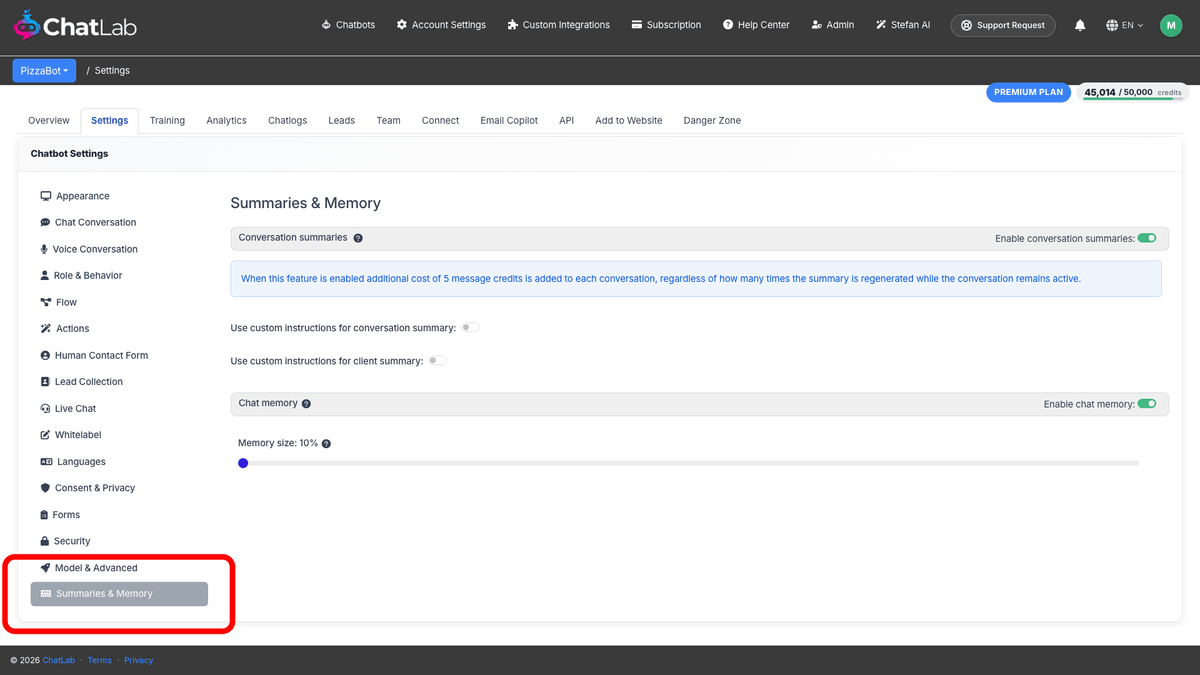Image resolution: width=1200 pixels, height=675 pixels.
Task: Switch to the Training tab
Action: click(x=167, y=120)
